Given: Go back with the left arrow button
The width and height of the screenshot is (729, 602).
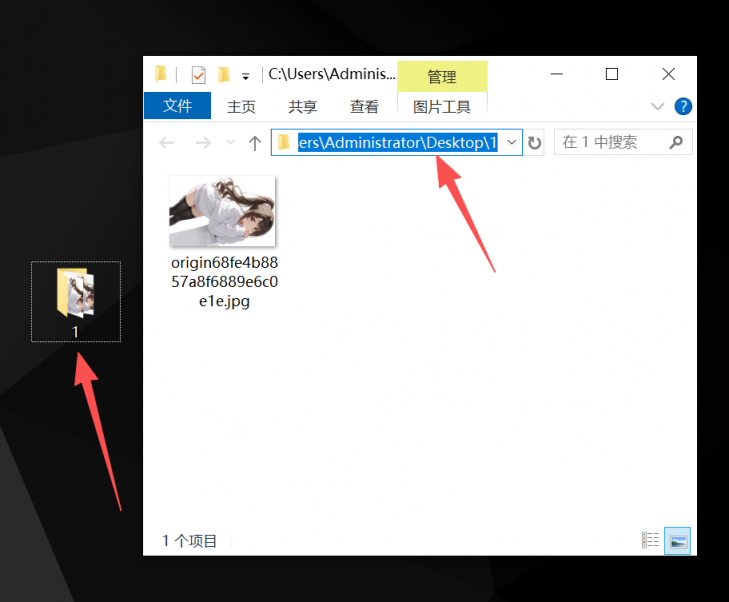Looking at the screenshot, I should point(167,143).
